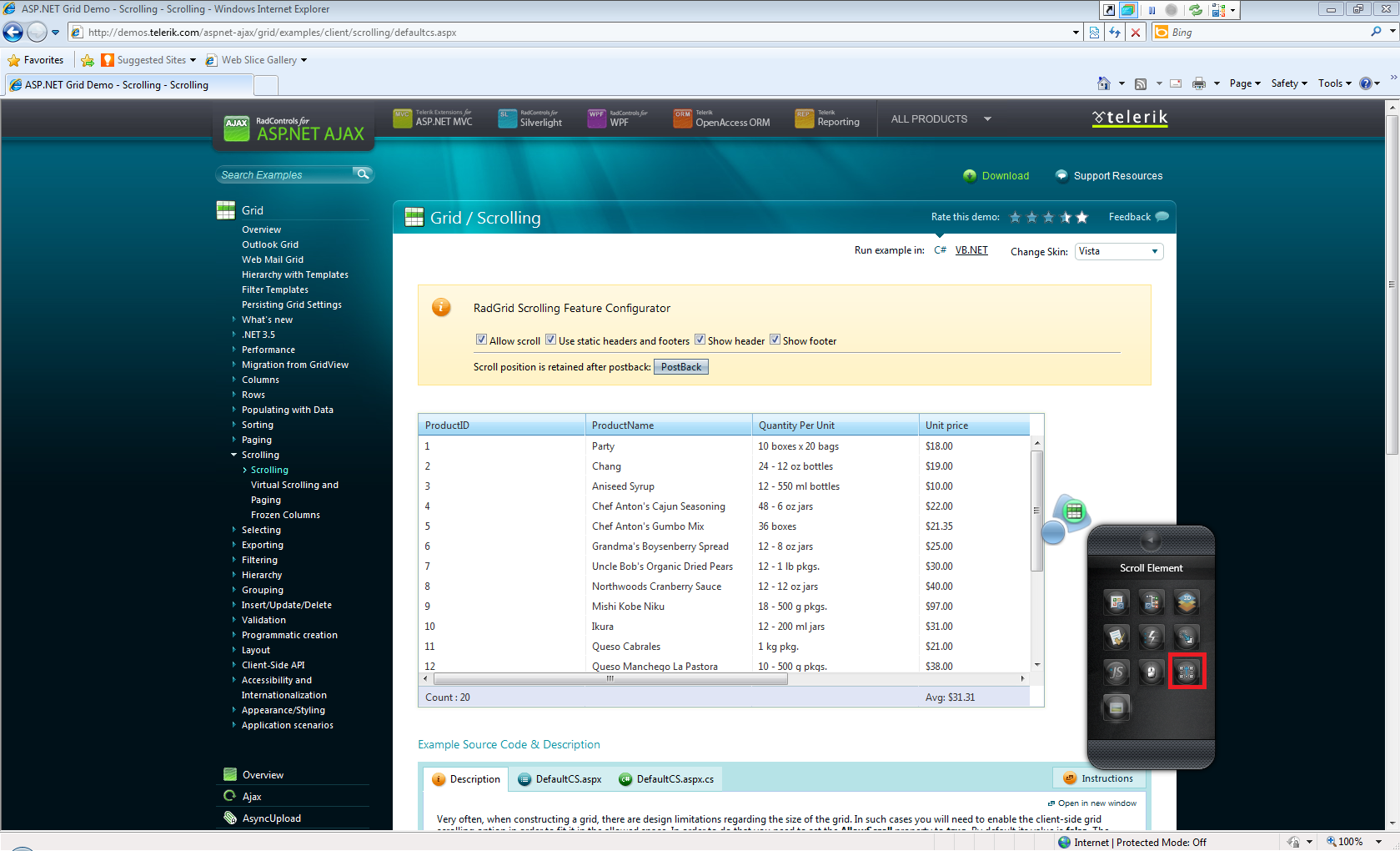Viewport: 1400px width, 851px height.
Task: Open the address bar history dropdown
Action: click(1076, 33)
